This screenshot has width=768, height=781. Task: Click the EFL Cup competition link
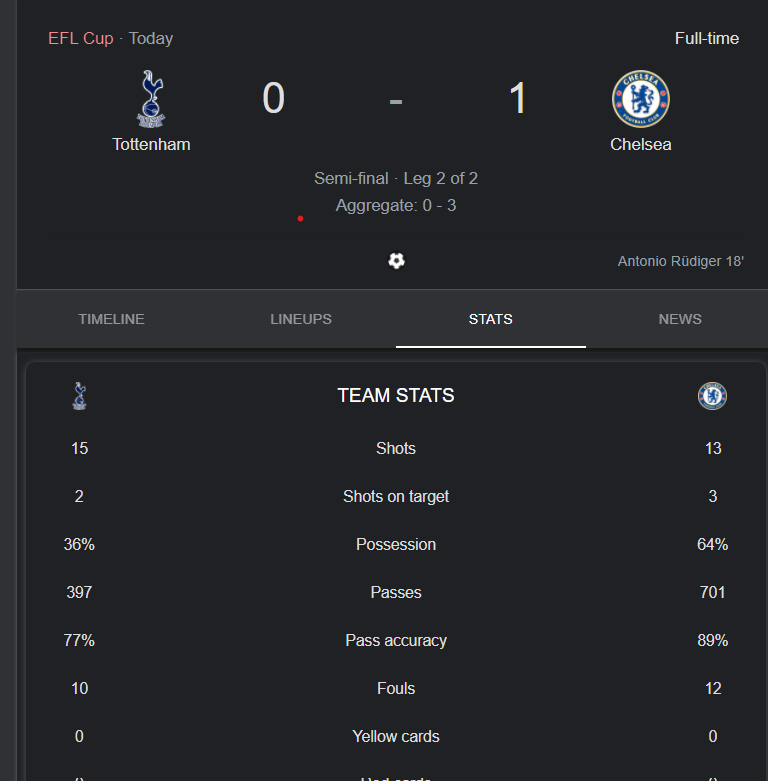81,38
